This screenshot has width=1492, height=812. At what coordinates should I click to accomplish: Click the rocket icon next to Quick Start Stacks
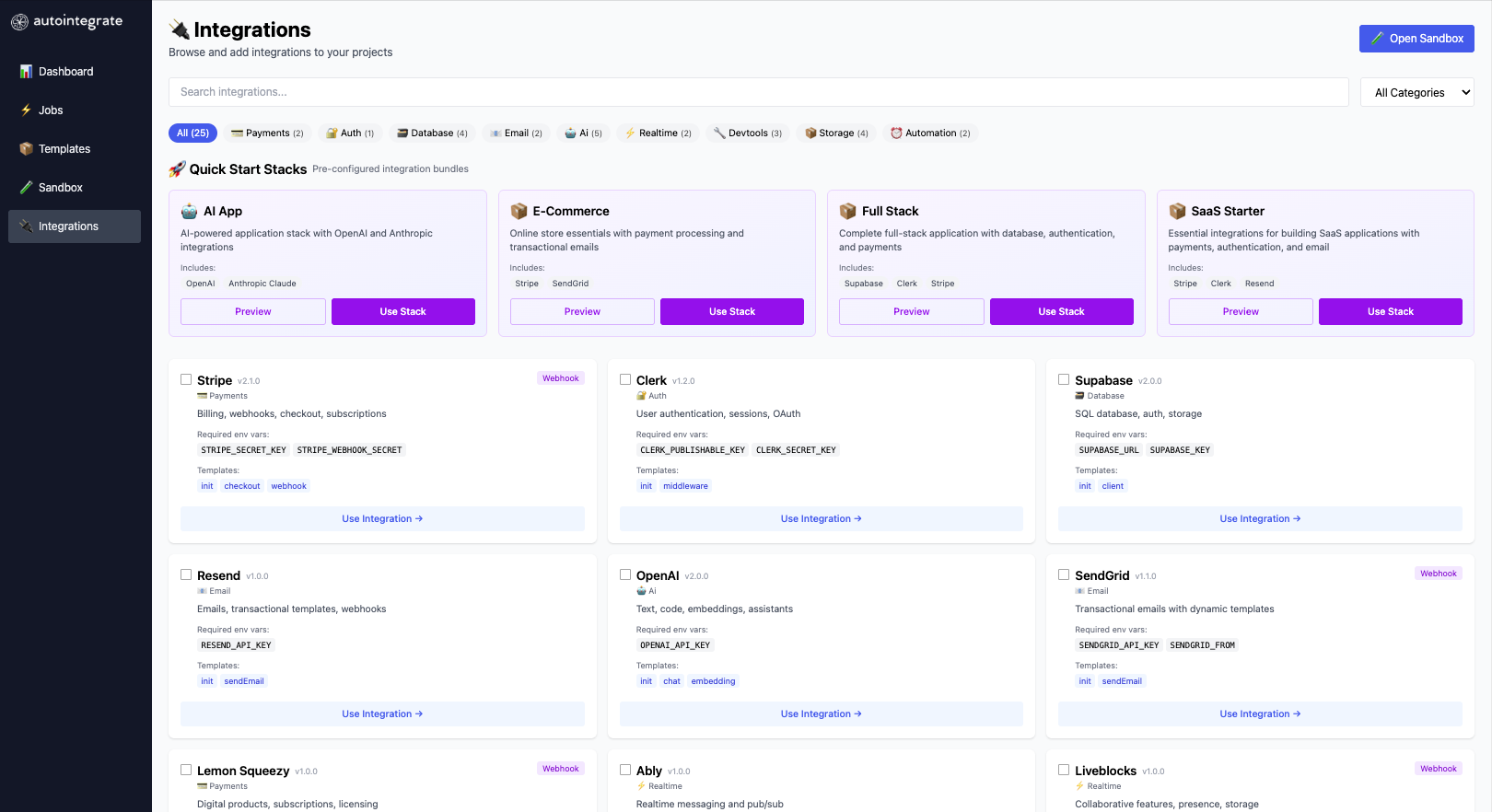coord(177,169)
